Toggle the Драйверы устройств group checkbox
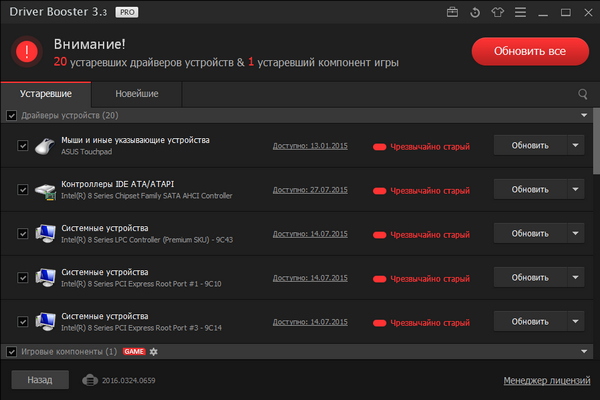This screenshot has width=600, height=400. click(12, 116)
